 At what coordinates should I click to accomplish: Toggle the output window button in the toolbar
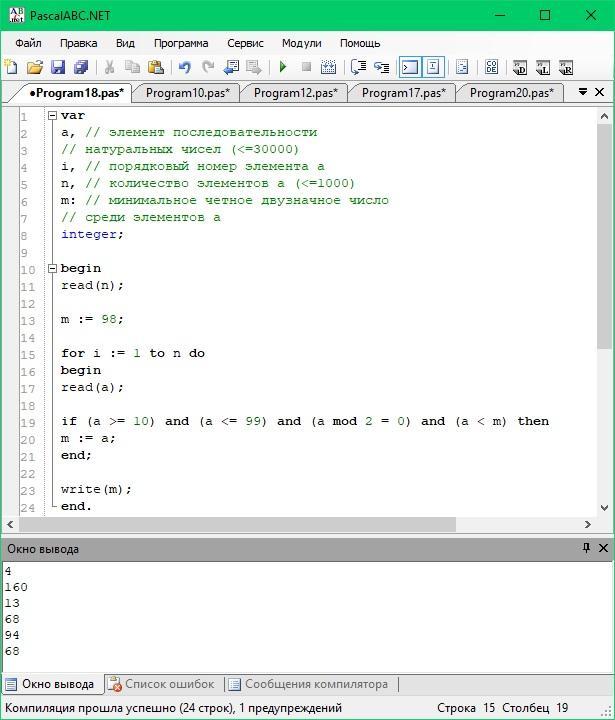(409, 68)
